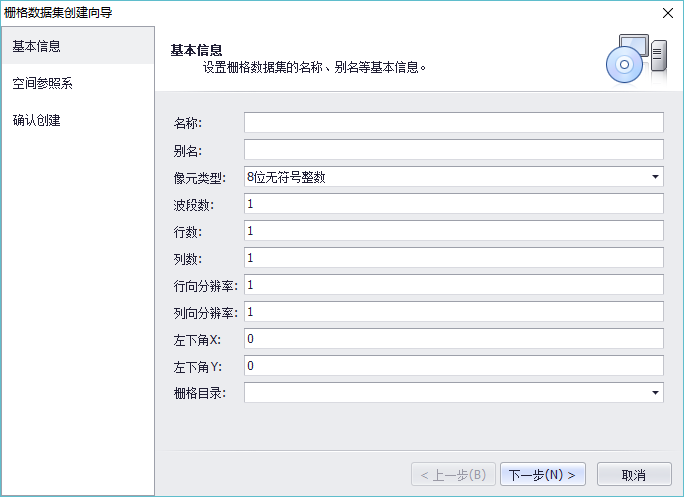The height and width of the screenshot is (497, 684).
Task: Click the disc and computer wizard icon
Action: 635,59
